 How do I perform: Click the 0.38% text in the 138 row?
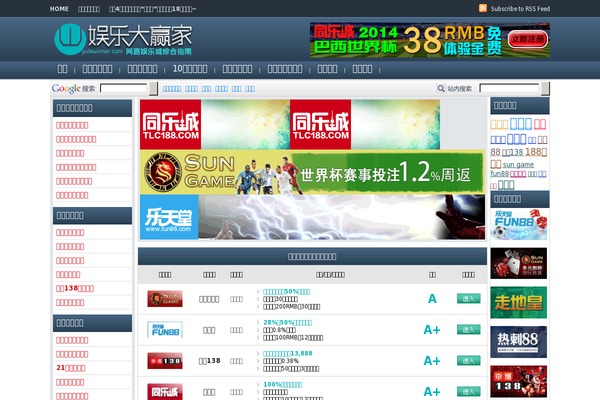tap(281, 361)
